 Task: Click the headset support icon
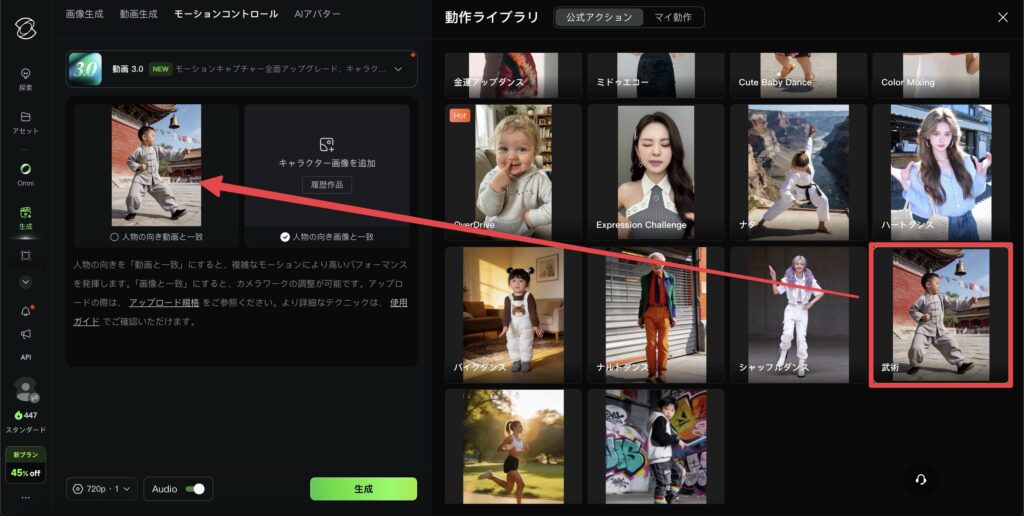coord(920,479)
